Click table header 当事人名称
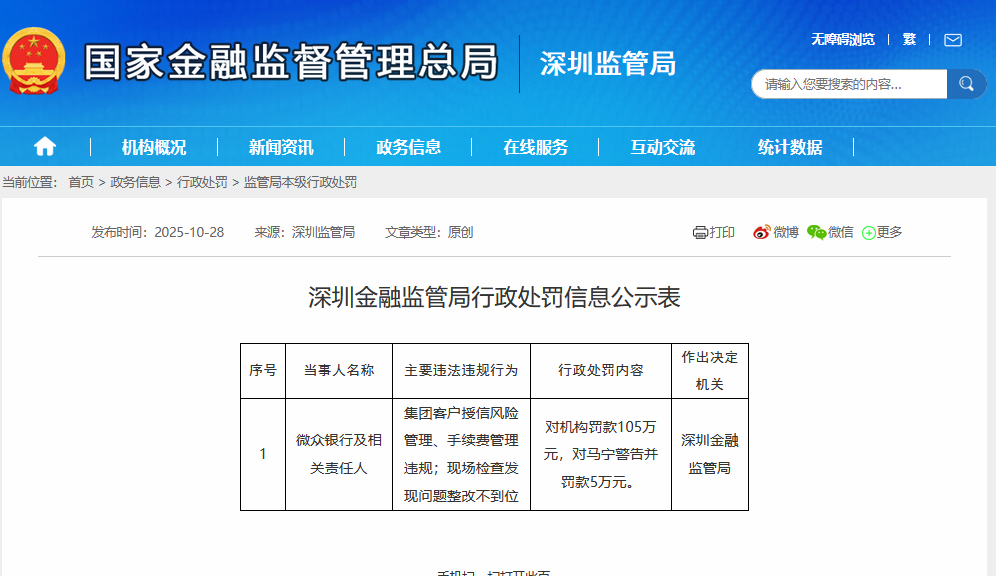996x576 pixels. (x=339, y=370)
